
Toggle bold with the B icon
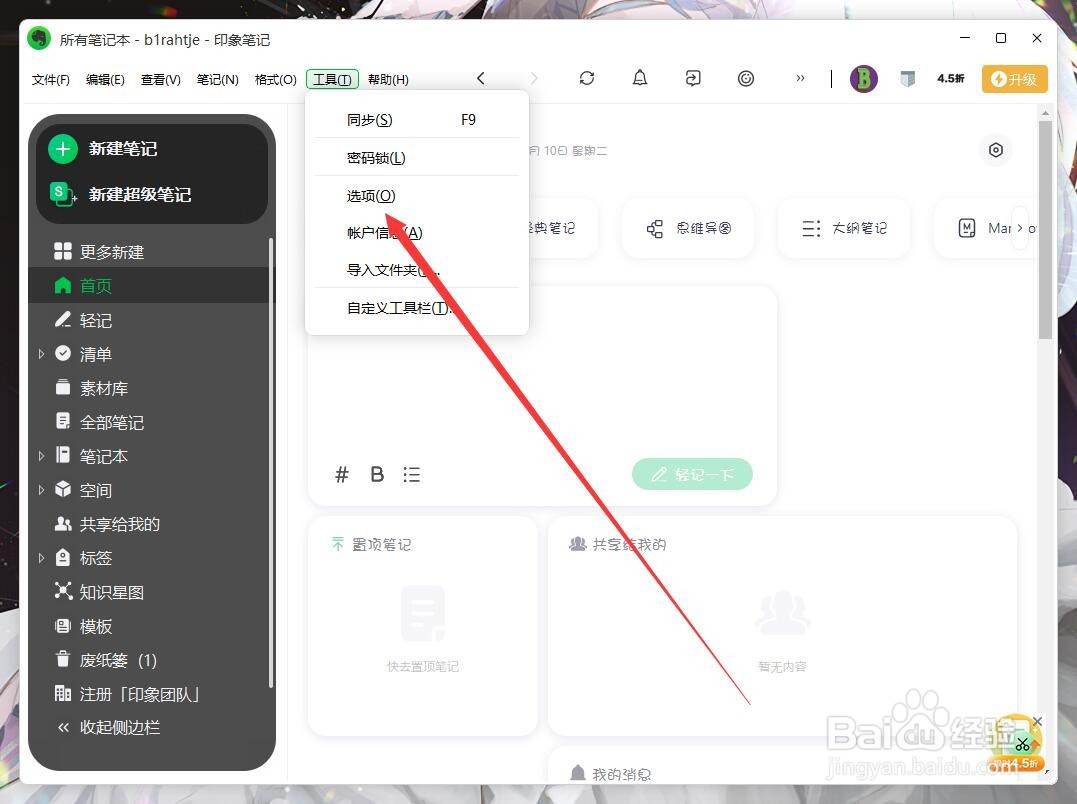[x=377, y=474]
